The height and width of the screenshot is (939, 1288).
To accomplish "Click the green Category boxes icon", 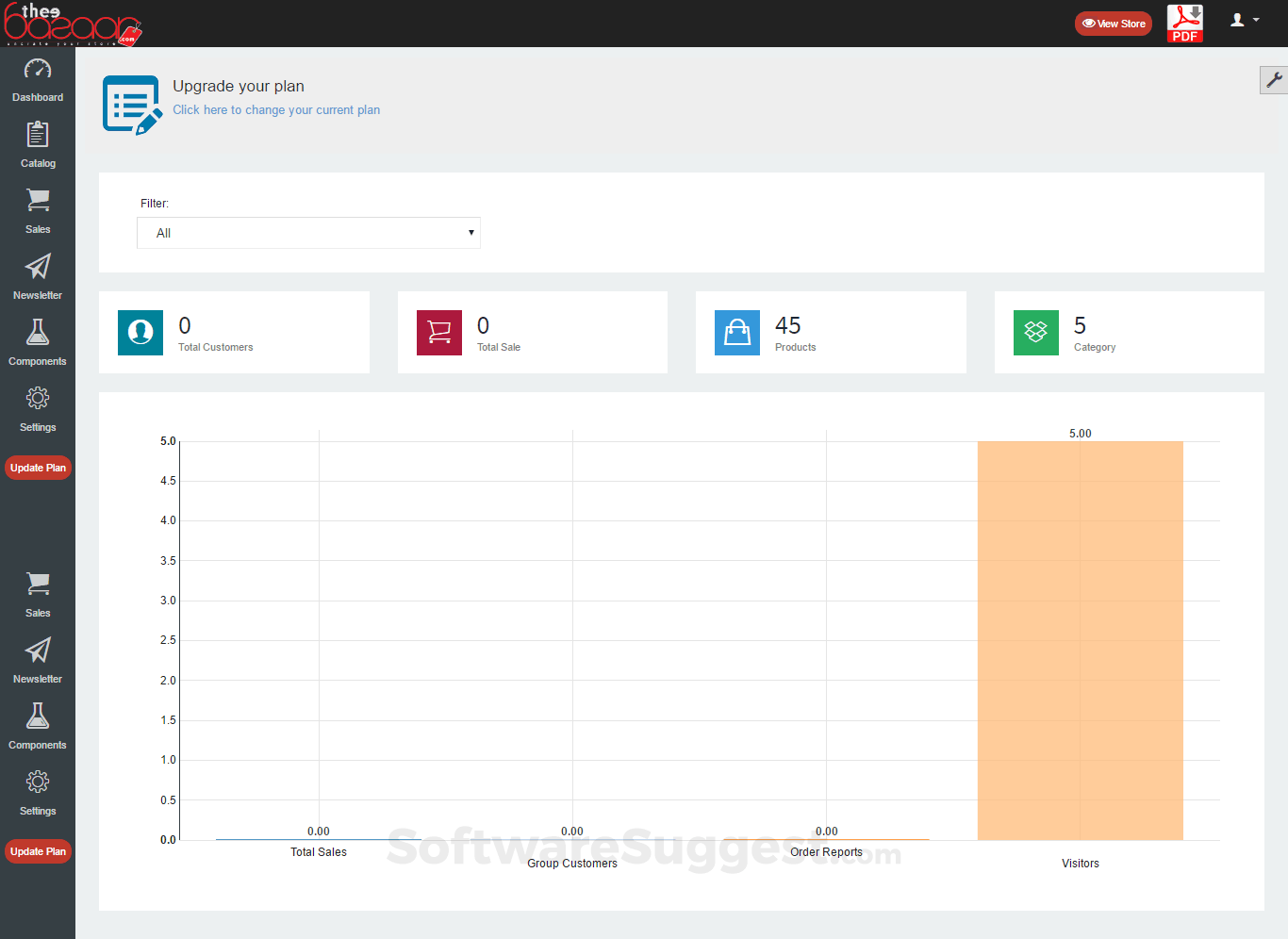I will click(1036, 333).
